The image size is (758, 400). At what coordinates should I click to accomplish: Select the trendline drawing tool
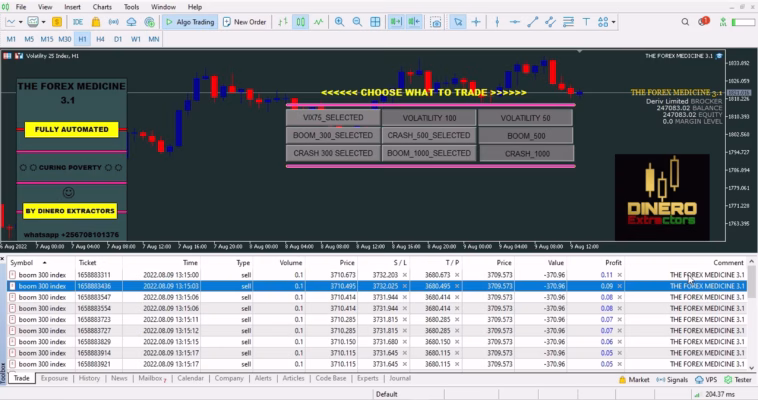click(x=533, y=22)
